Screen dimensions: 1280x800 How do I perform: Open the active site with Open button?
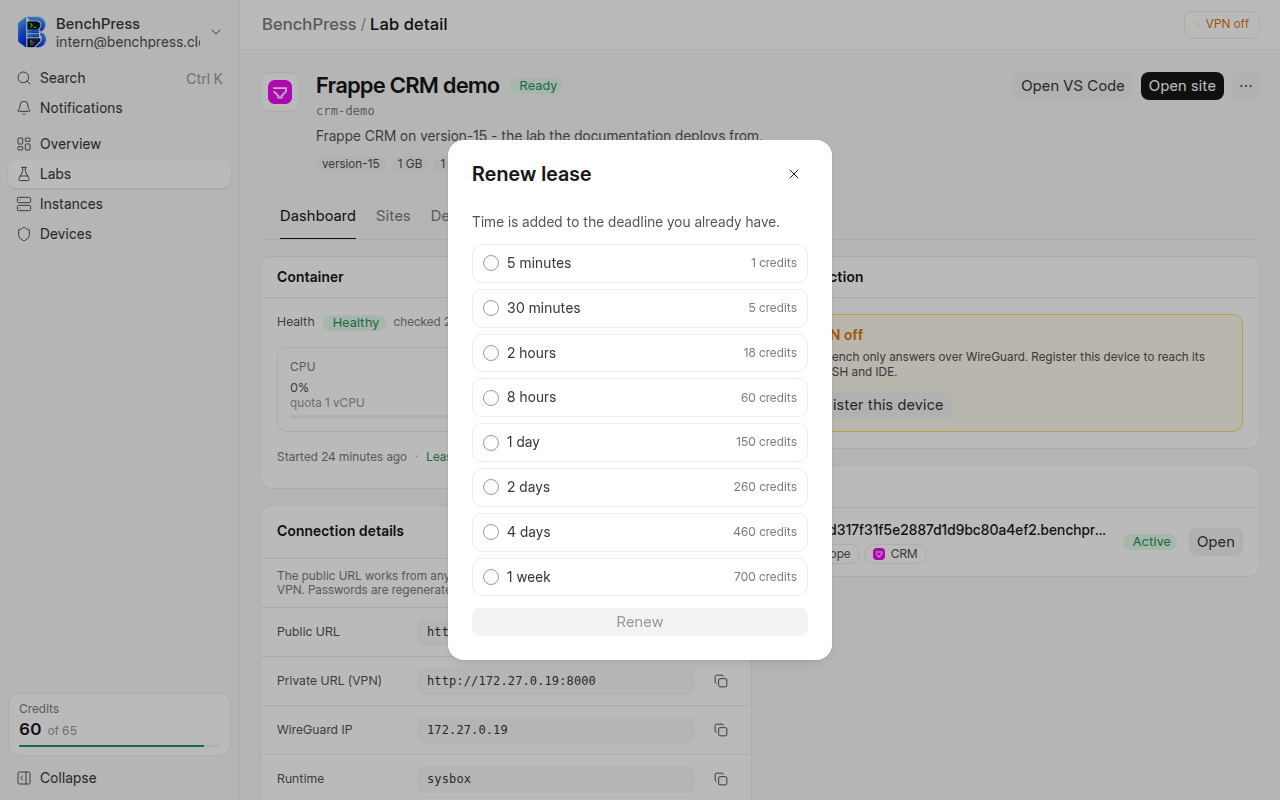coord(1216,542)
